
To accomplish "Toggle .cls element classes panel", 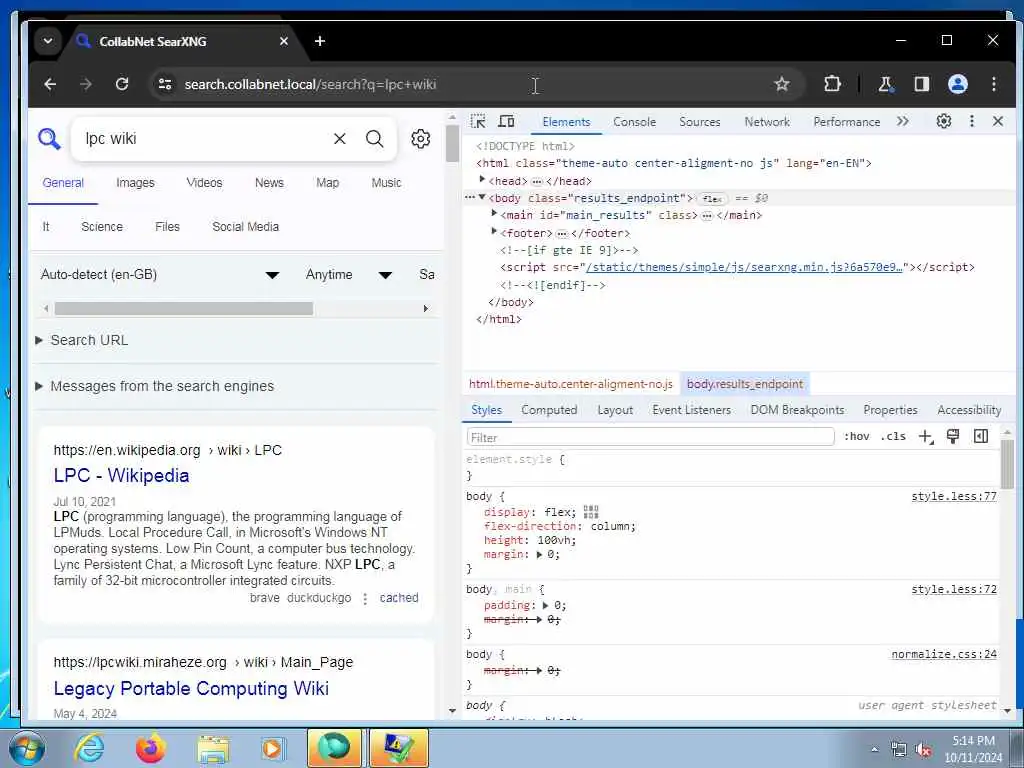I will pos(893,436).
